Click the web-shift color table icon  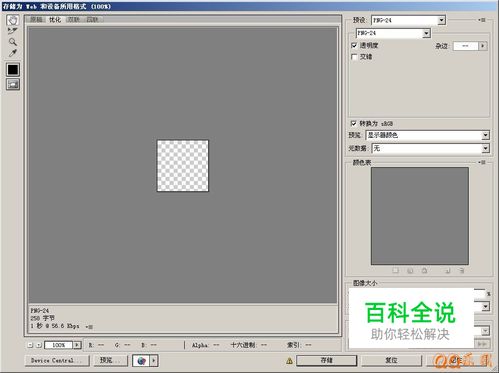click(x=410, y=271)
